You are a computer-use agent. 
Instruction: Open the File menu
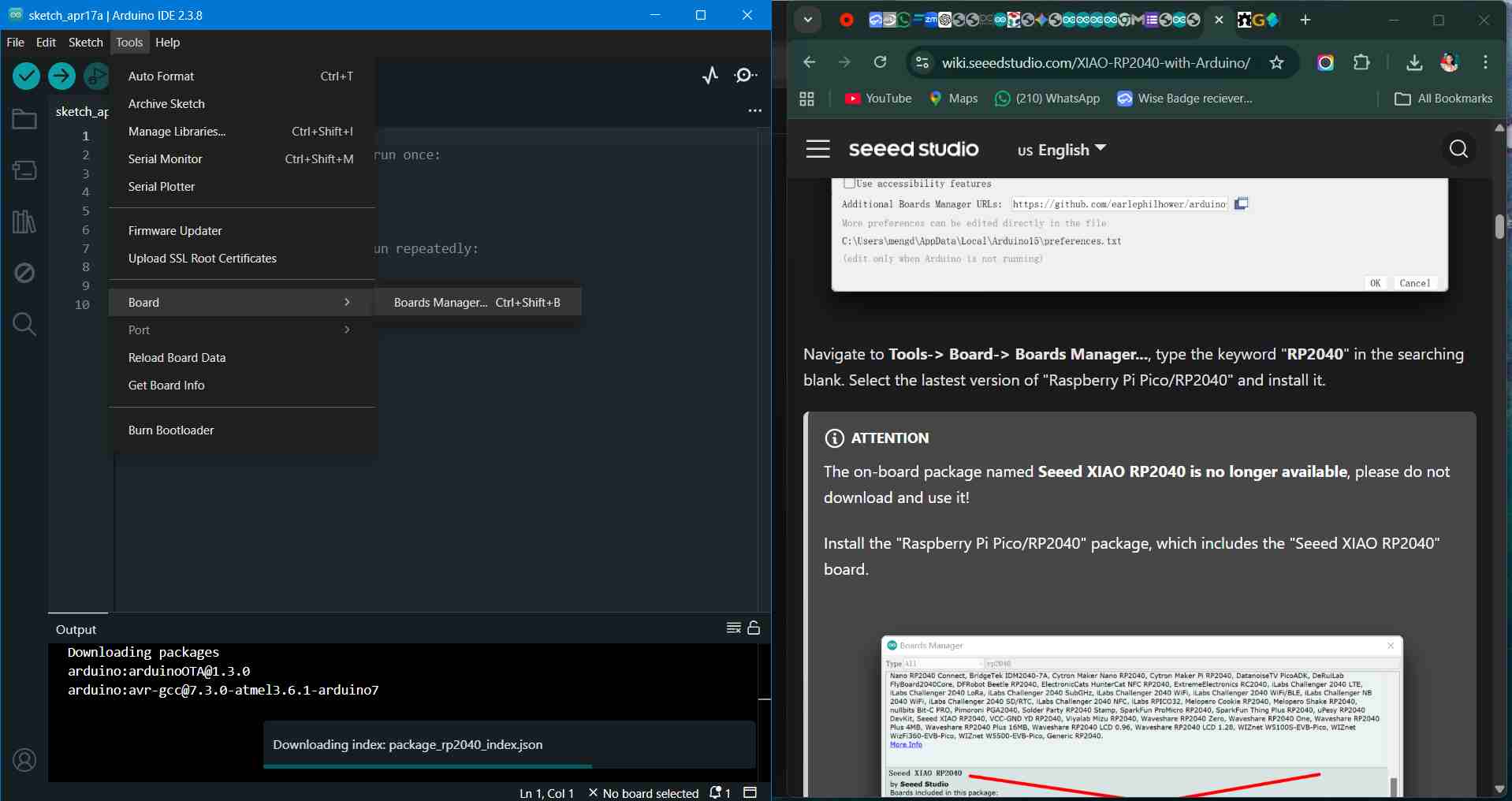(x=16, y=42)
